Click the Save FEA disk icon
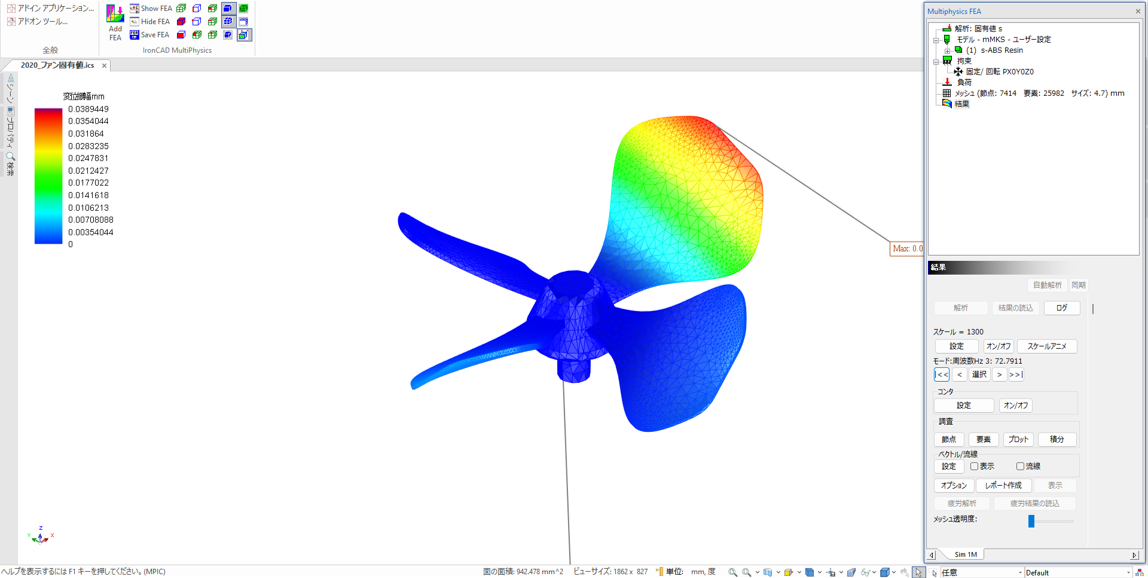The image size is (1148, 578). pos(135,35)
